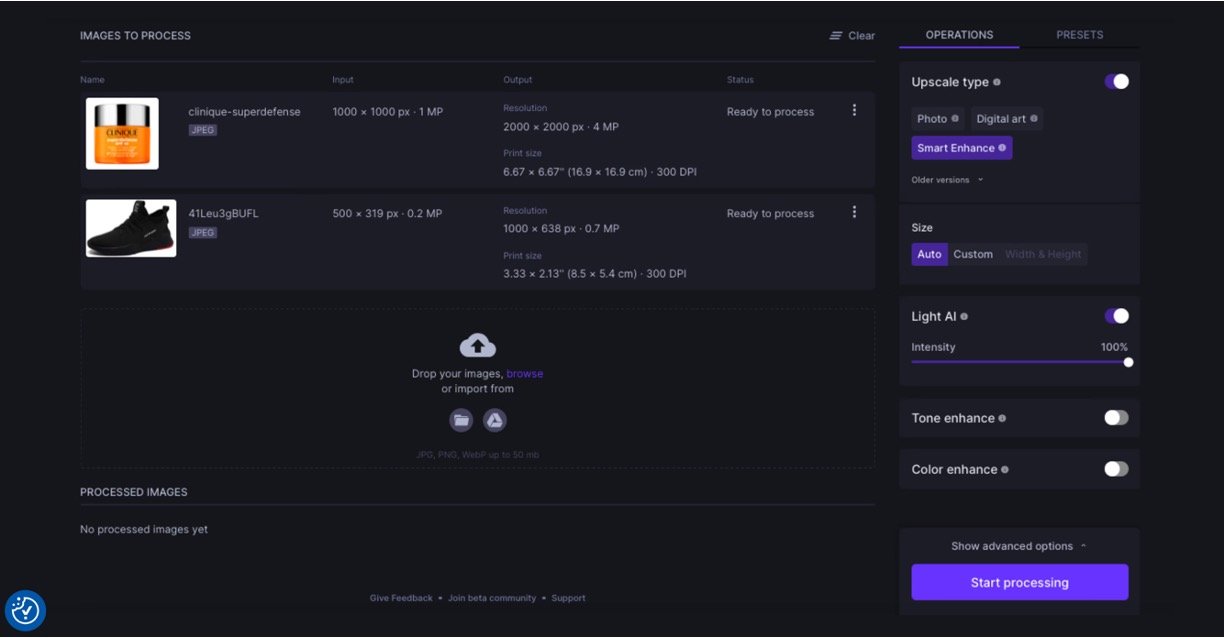Click the cookie preferences icon
Viewport: 1224px width, 638px height.
pos(25,610)
